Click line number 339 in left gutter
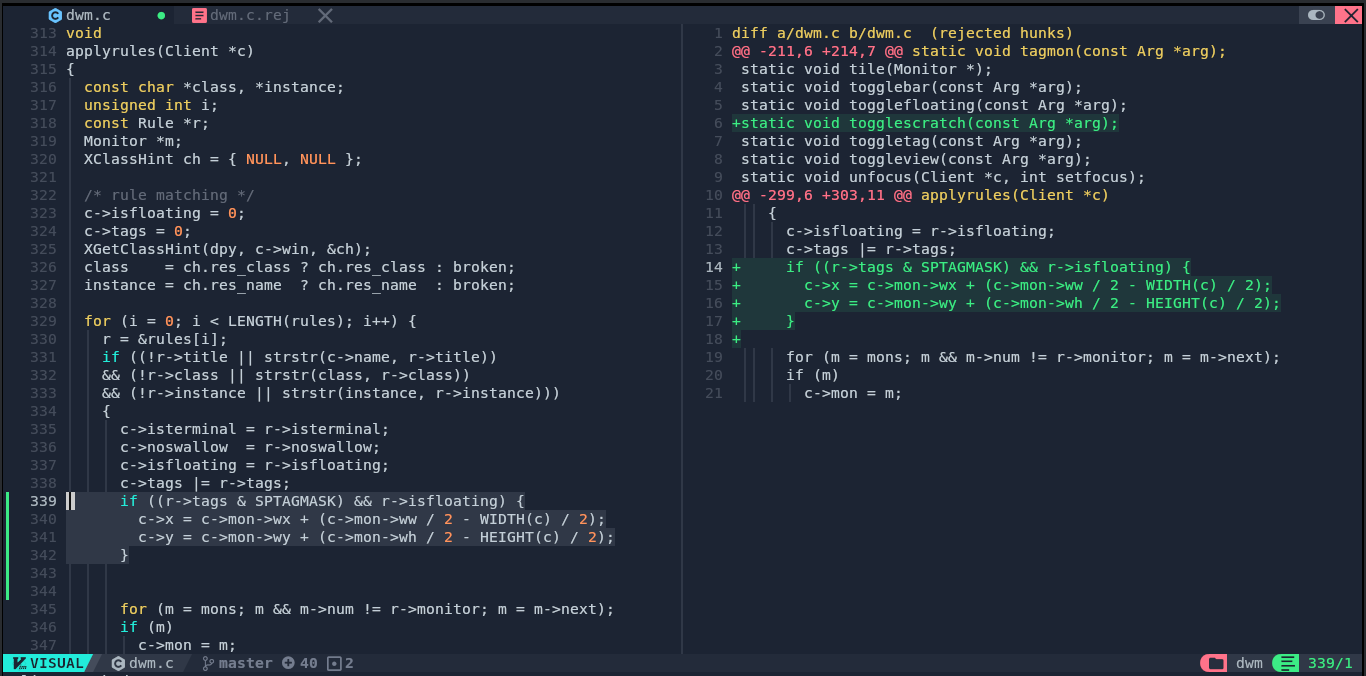Viewport: 1366px width, 676px height. coord(43,501)
